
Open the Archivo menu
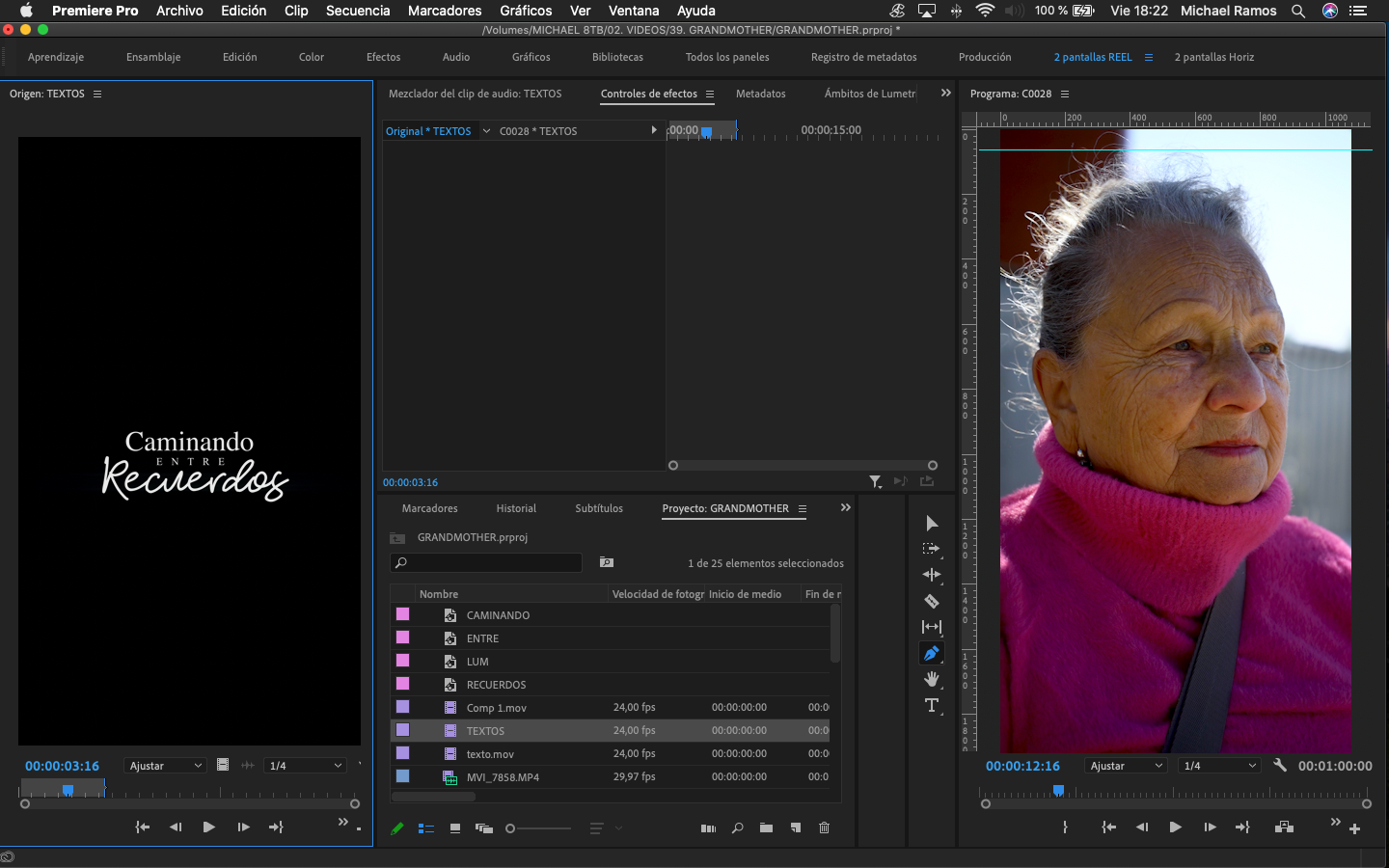[x=179, y=11]
